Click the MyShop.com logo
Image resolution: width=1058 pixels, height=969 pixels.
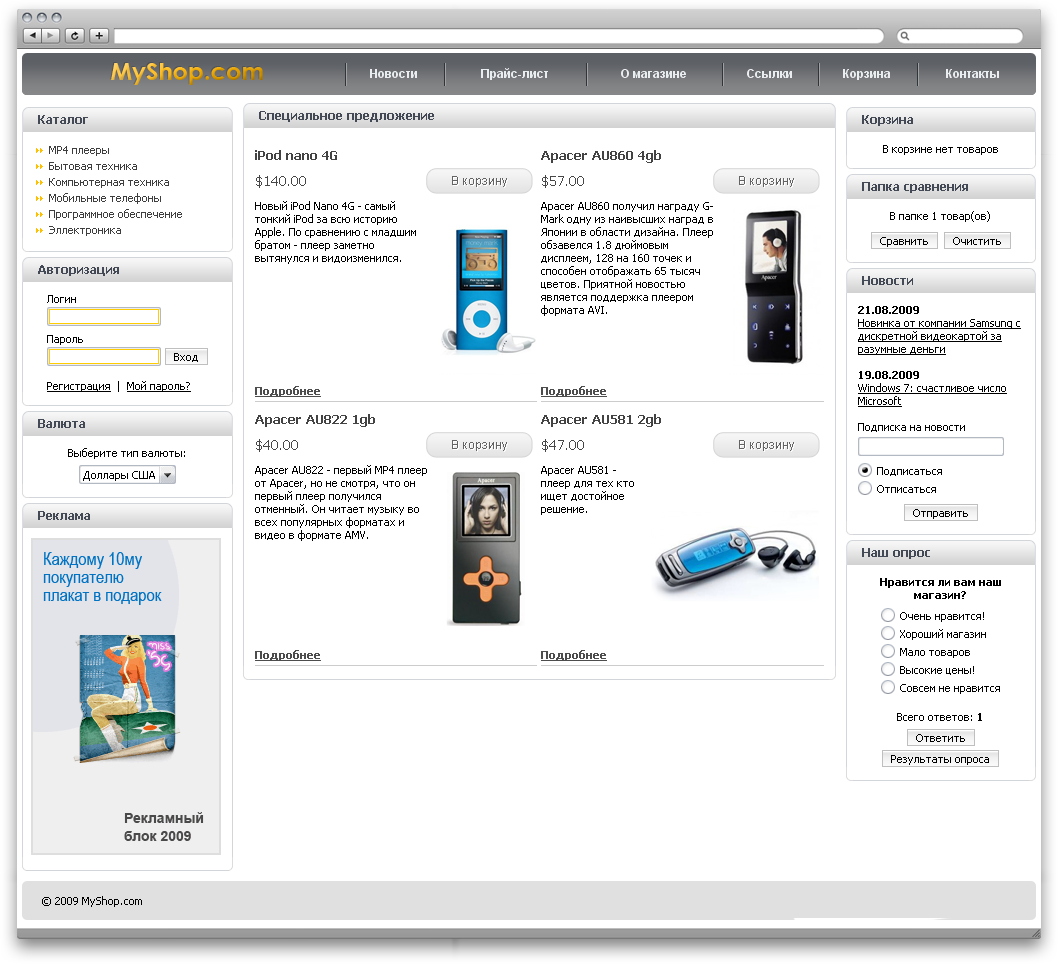[187, 72]
